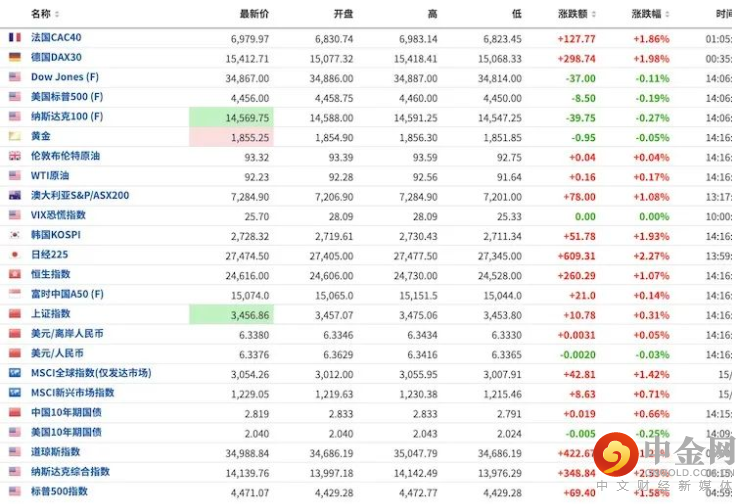750x504 pixels.
Task: Click the +2.27% percentage value
Action: tap(651, 256)
